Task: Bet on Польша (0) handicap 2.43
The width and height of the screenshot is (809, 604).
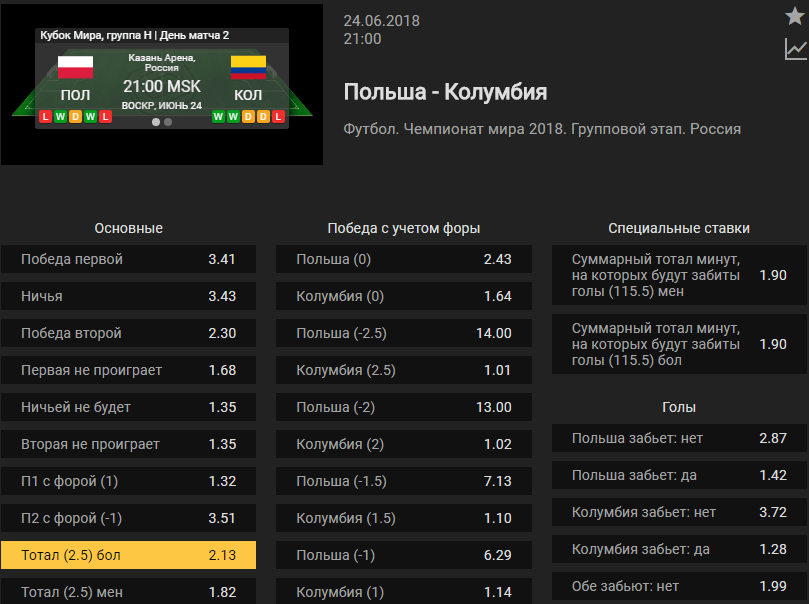Action: tap(404, 259)
